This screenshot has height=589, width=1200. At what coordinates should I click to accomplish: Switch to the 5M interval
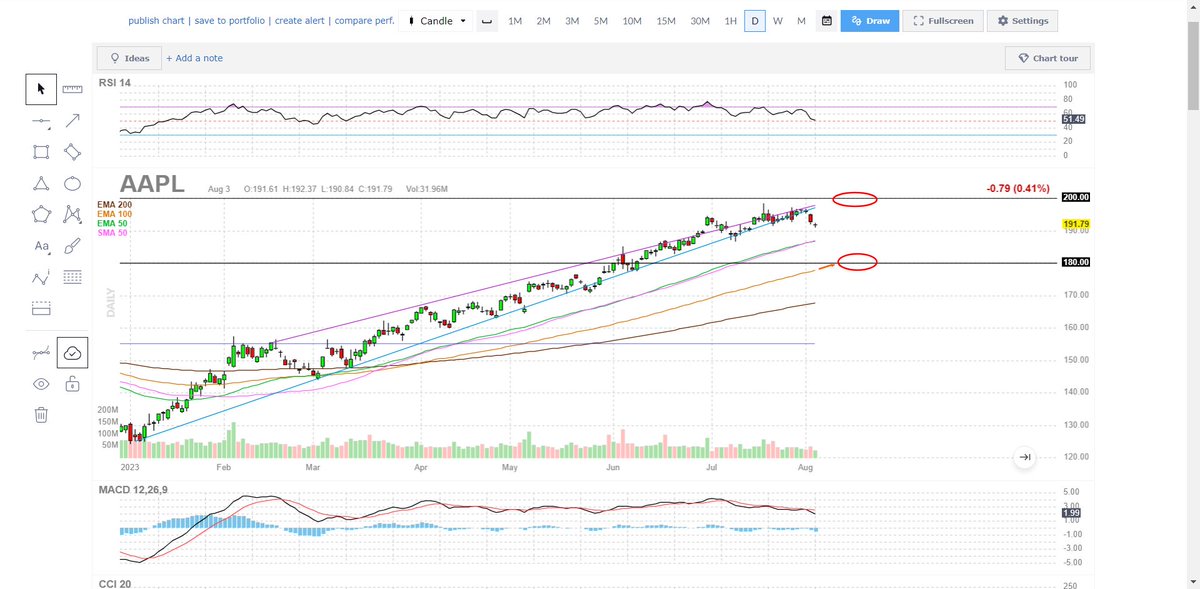600,21
